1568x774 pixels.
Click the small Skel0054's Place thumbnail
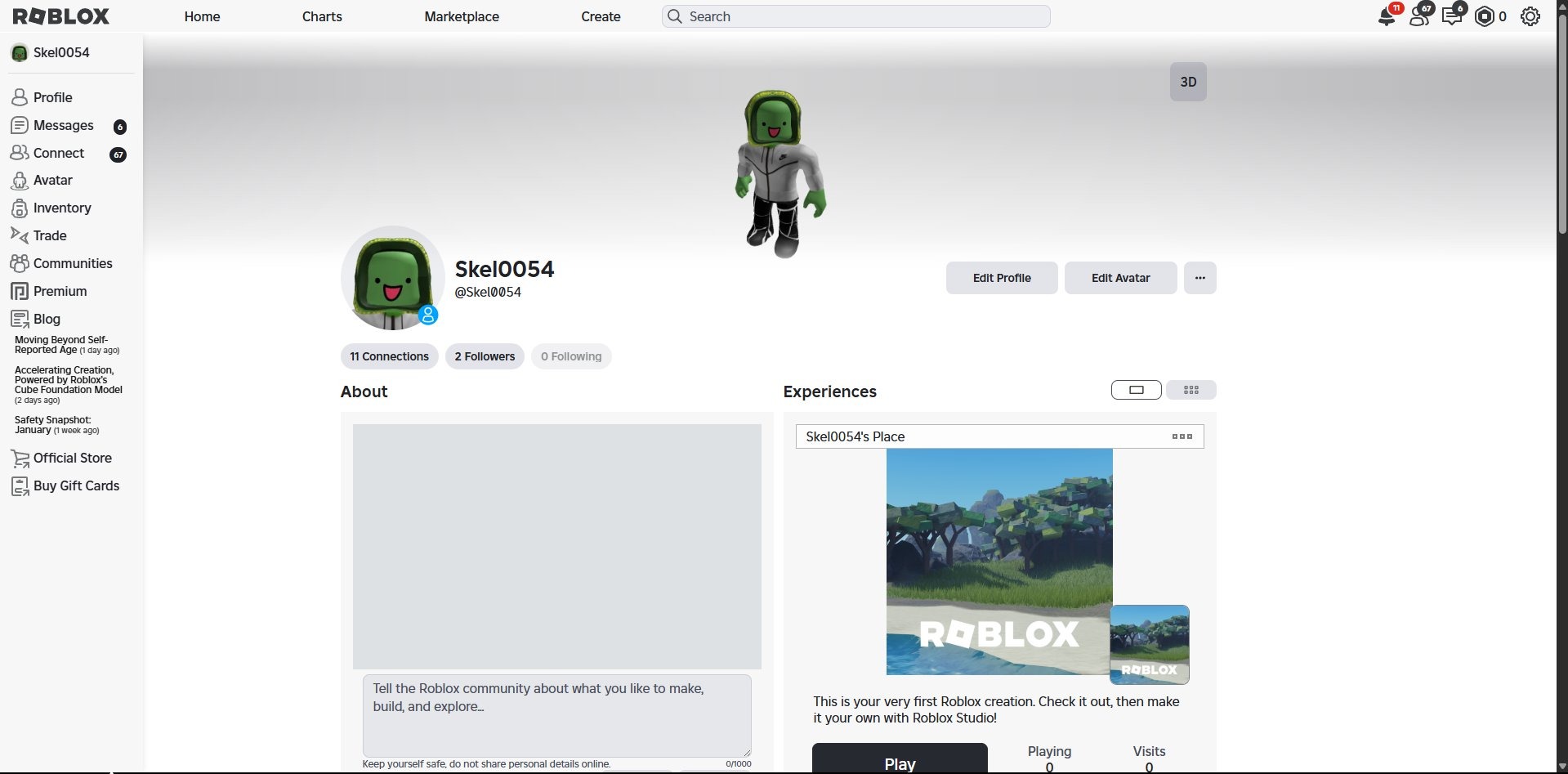[x=1149, y=644]
